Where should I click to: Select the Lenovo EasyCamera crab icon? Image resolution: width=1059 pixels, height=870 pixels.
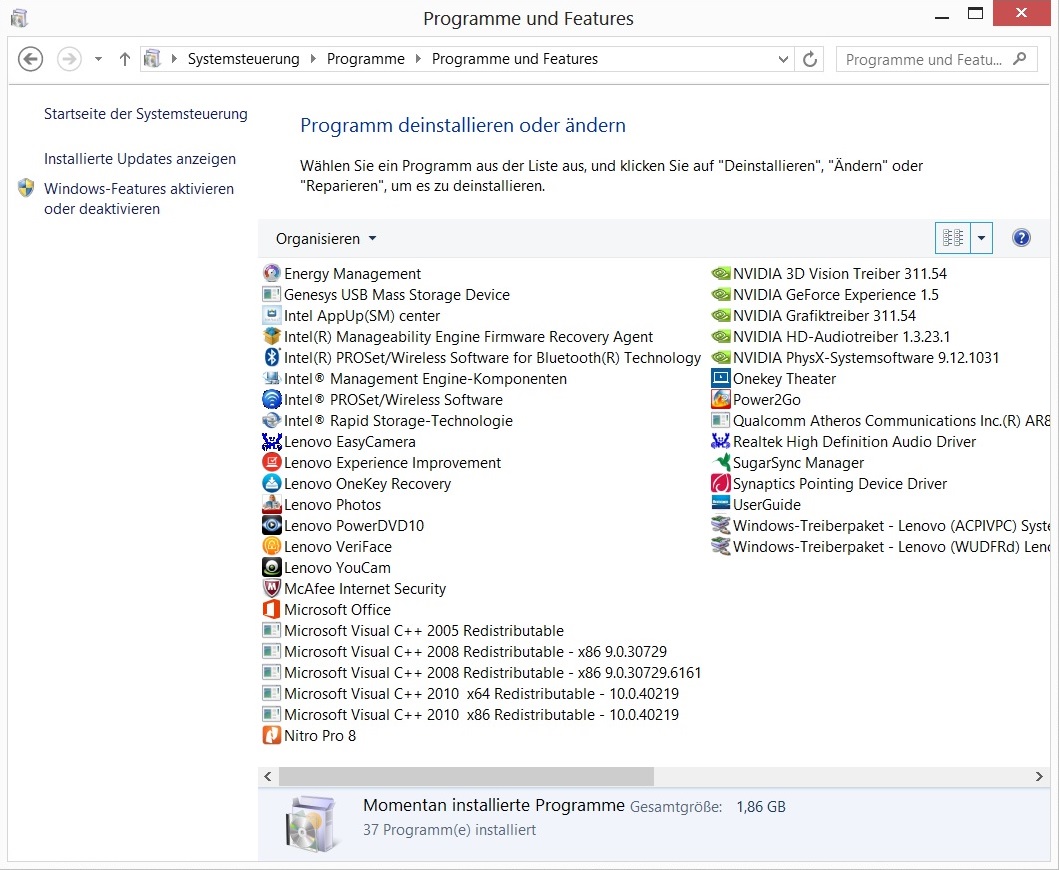tap(272, 441)
